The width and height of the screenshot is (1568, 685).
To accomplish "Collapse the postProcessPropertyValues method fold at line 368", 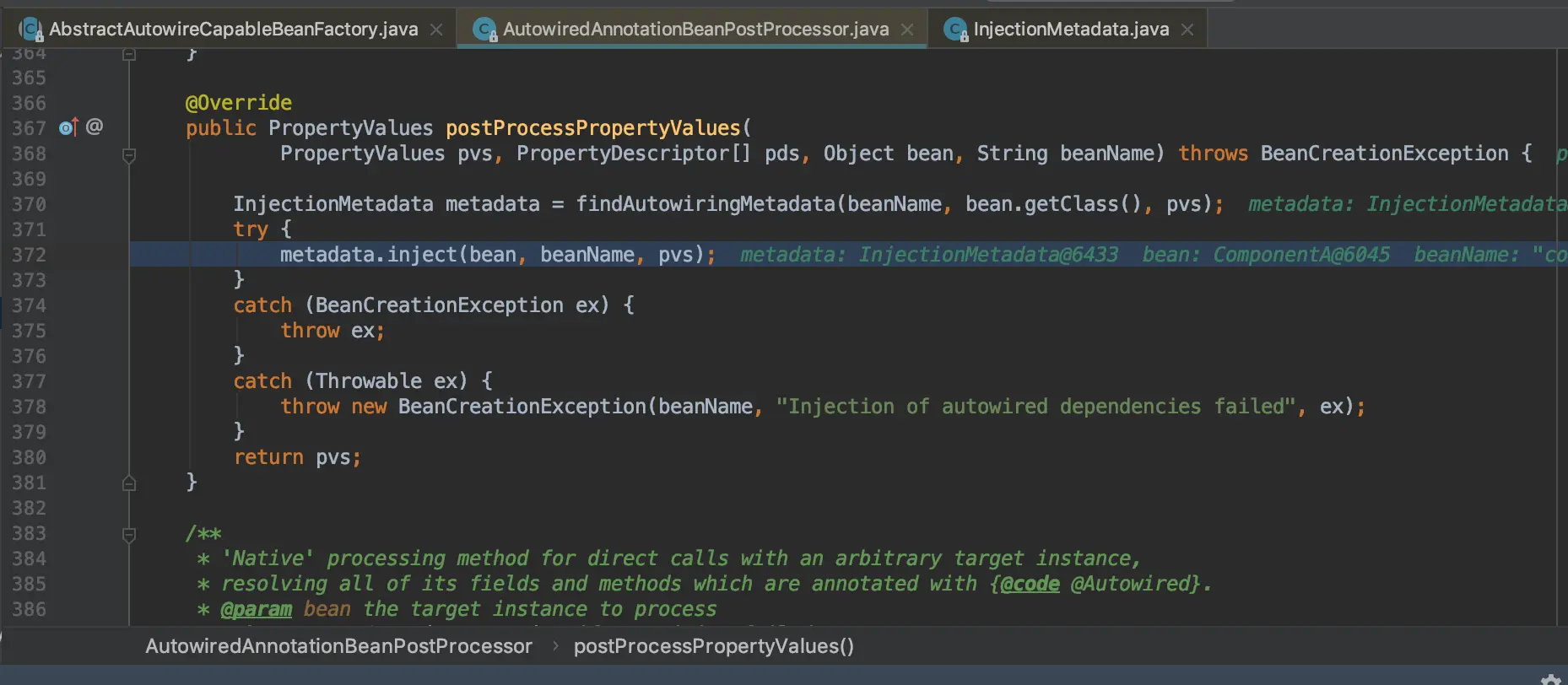I will (129, 154).
